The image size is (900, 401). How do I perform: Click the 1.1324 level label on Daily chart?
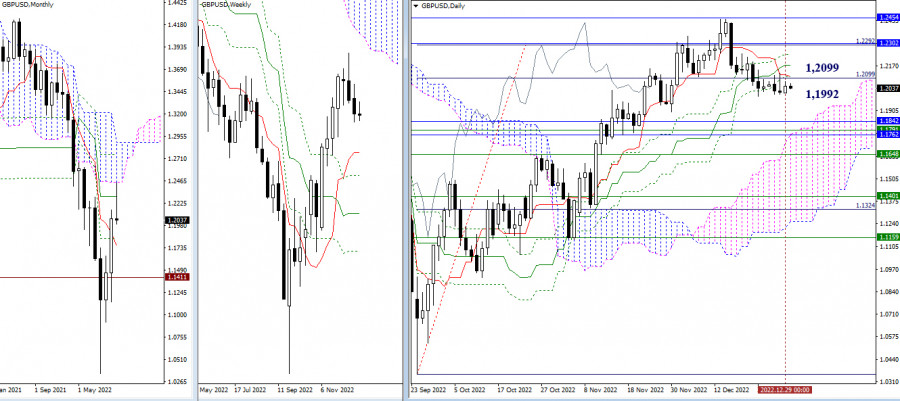pyautogui.click(x=867, y=206)
